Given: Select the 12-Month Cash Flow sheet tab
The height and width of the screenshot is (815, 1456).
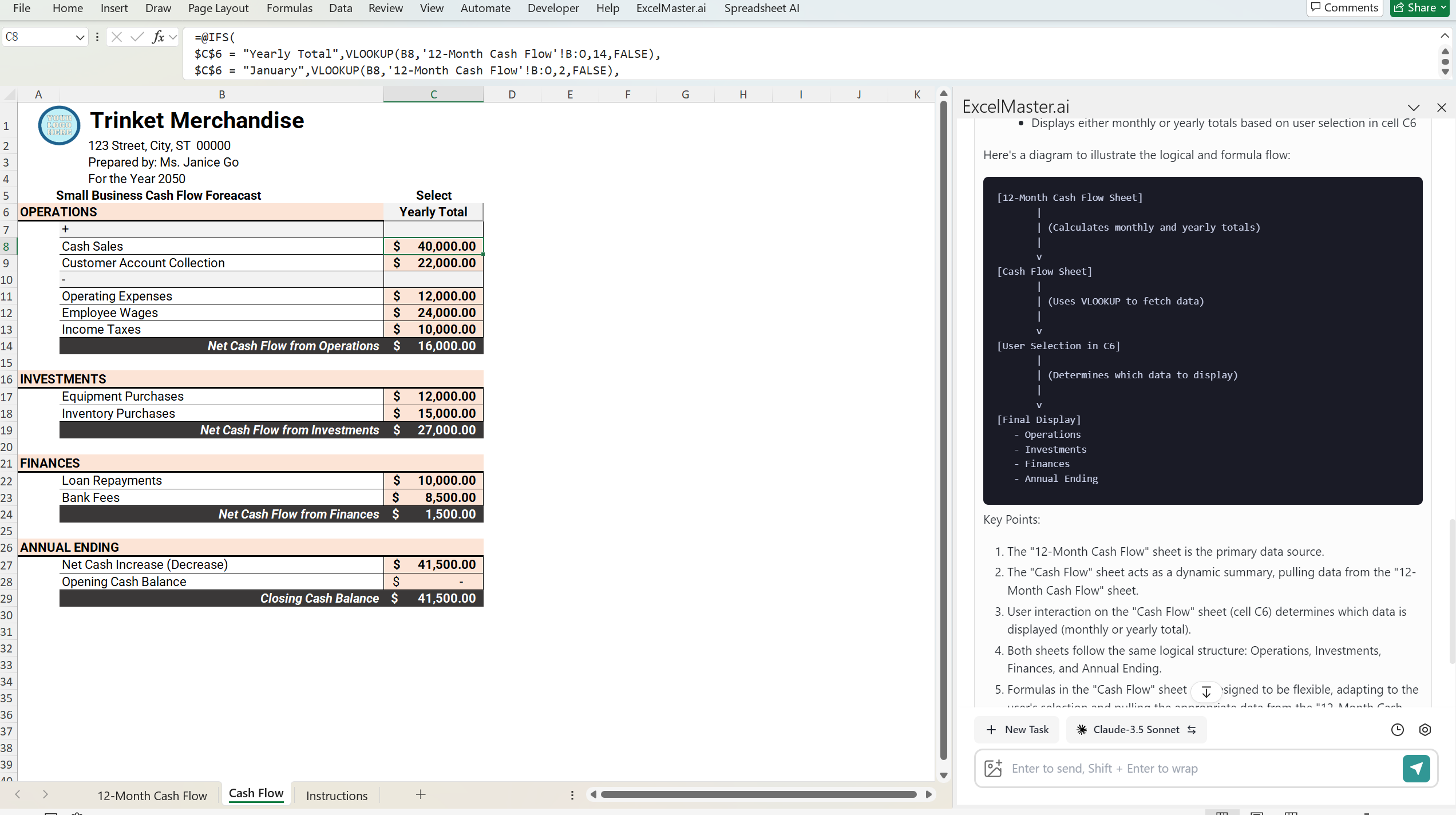Looking at the screenshot, I should point(152,795).
